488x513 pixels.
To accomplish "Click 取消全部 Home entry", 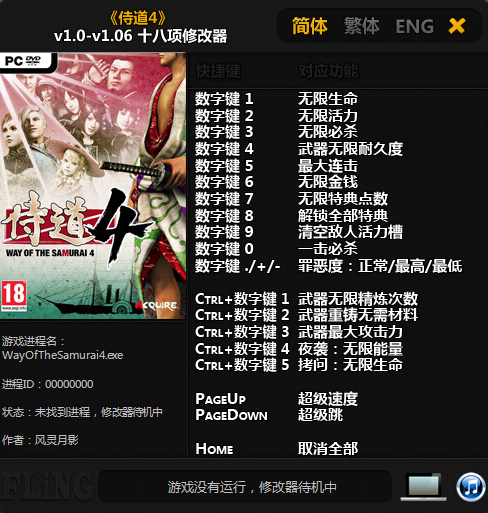I will [x=328, y=448].
